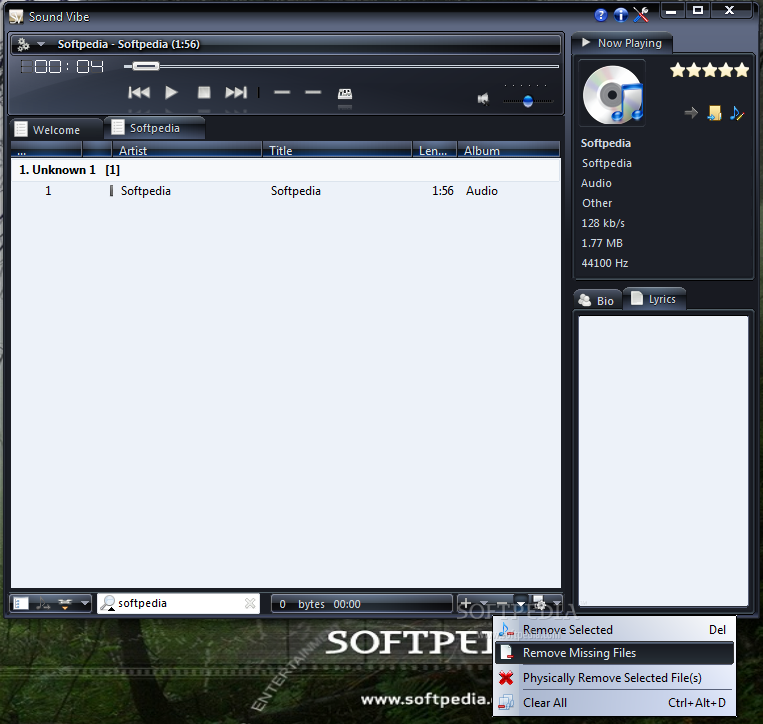The width and height of the screenshot is (763, 724).
Task: Skip to the previous track
Action: click(x=139, y=92)
